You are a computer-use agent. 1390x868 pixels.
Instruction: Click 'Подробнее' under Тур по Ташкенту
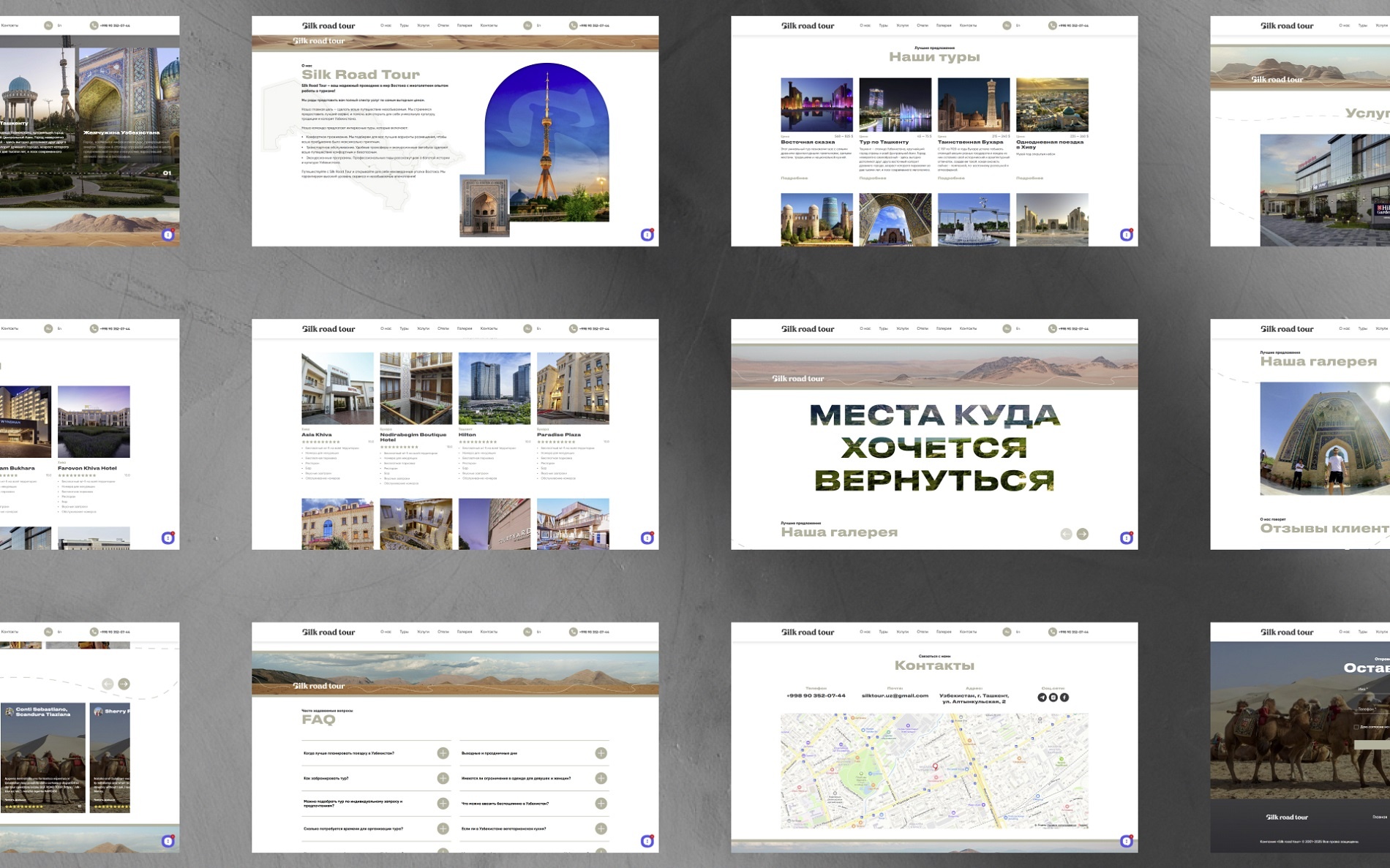click(x=872, y=178)
